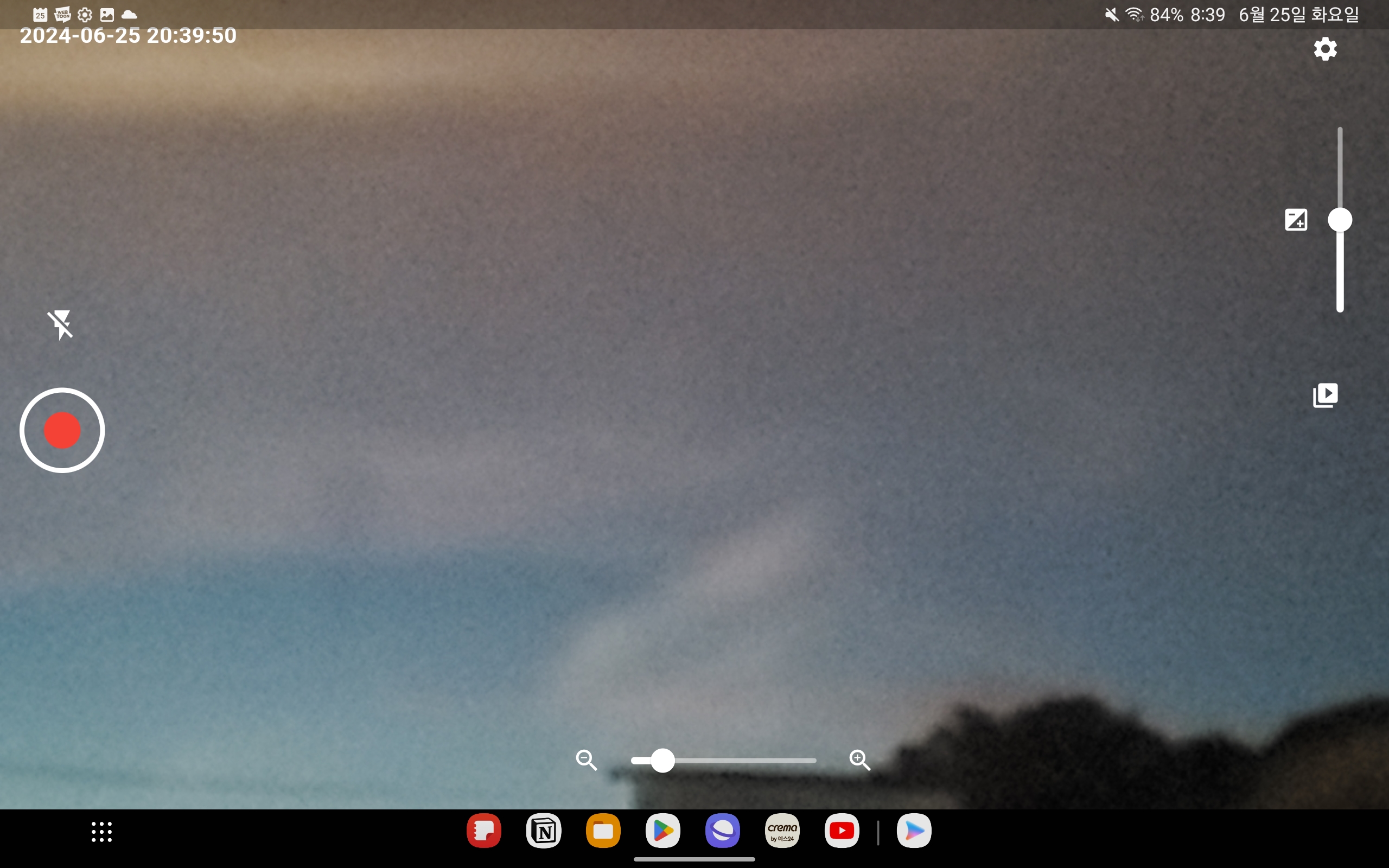Image resolution: width=1389 pixels, height=868 pixels.
Task: Open recorded videos gallery icon
Action: 1325,395
